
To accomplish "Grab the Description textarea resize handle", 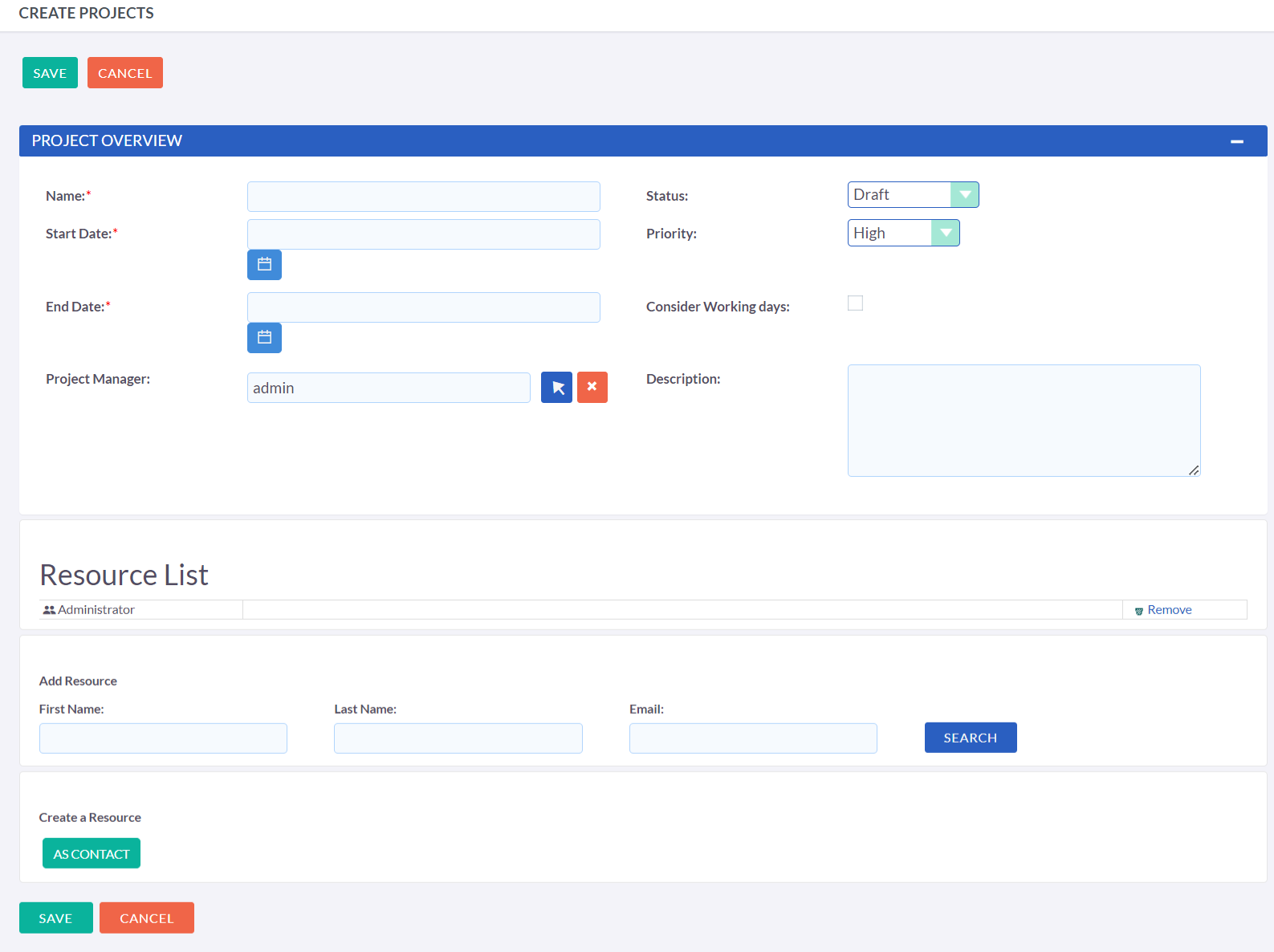I will [1194, 470].
